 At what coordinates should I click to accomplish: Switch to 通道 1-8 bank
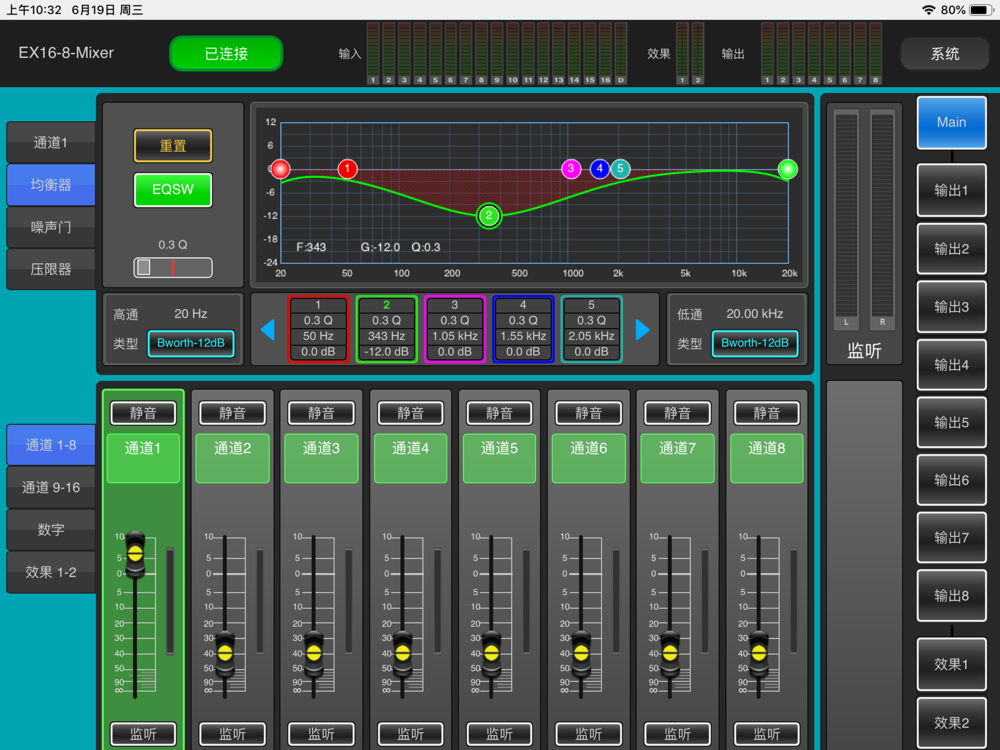pyautogui.click(x=51, y=445)
